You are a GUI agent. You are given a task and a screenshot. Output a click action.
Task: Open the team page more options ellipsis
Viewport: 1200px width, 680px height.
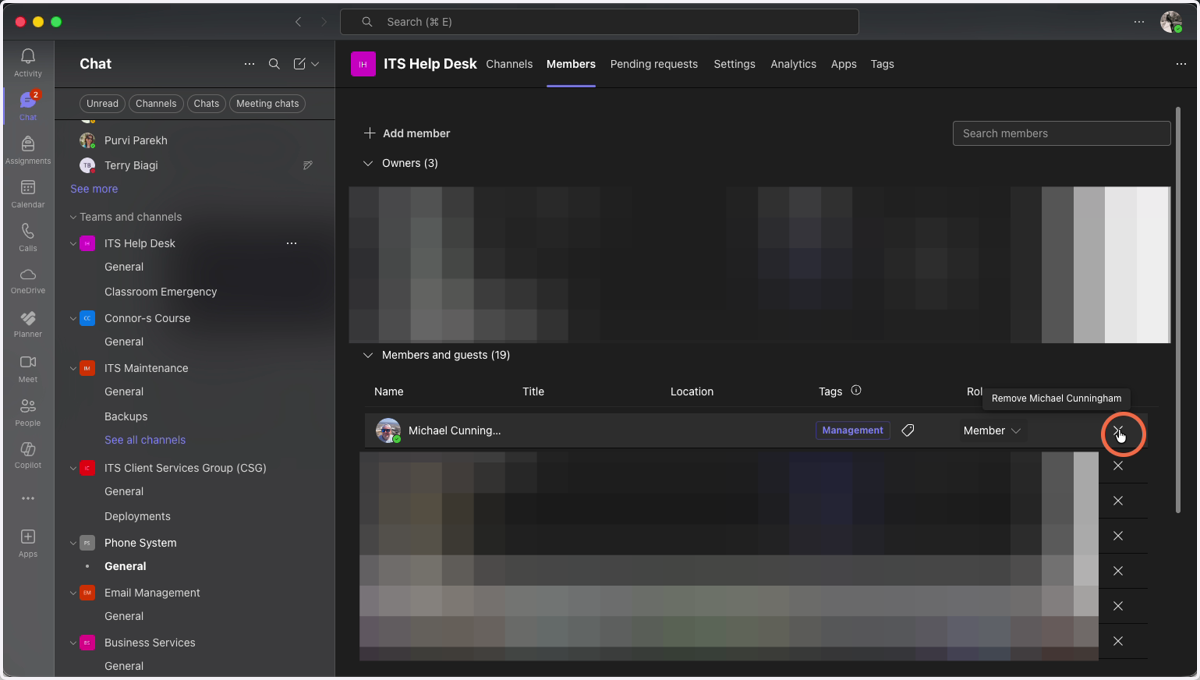(1181, 64)
